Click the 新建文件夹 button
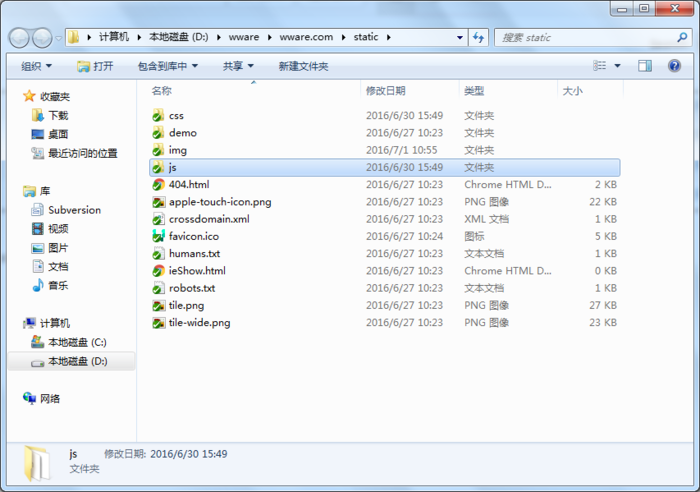This screenshot has width=700, height=492. 303,67
